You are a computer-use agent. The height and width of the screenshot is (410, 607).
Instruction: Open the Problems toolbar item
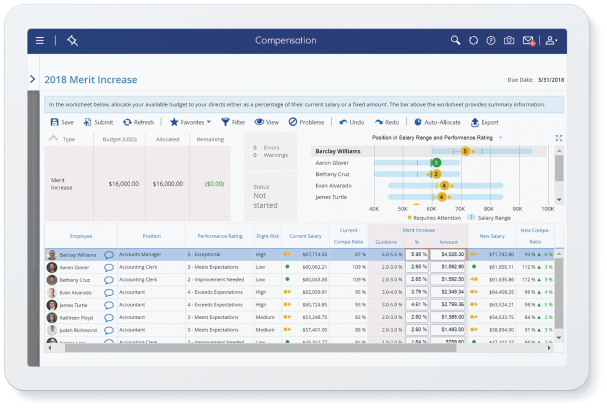click(306, 122)
